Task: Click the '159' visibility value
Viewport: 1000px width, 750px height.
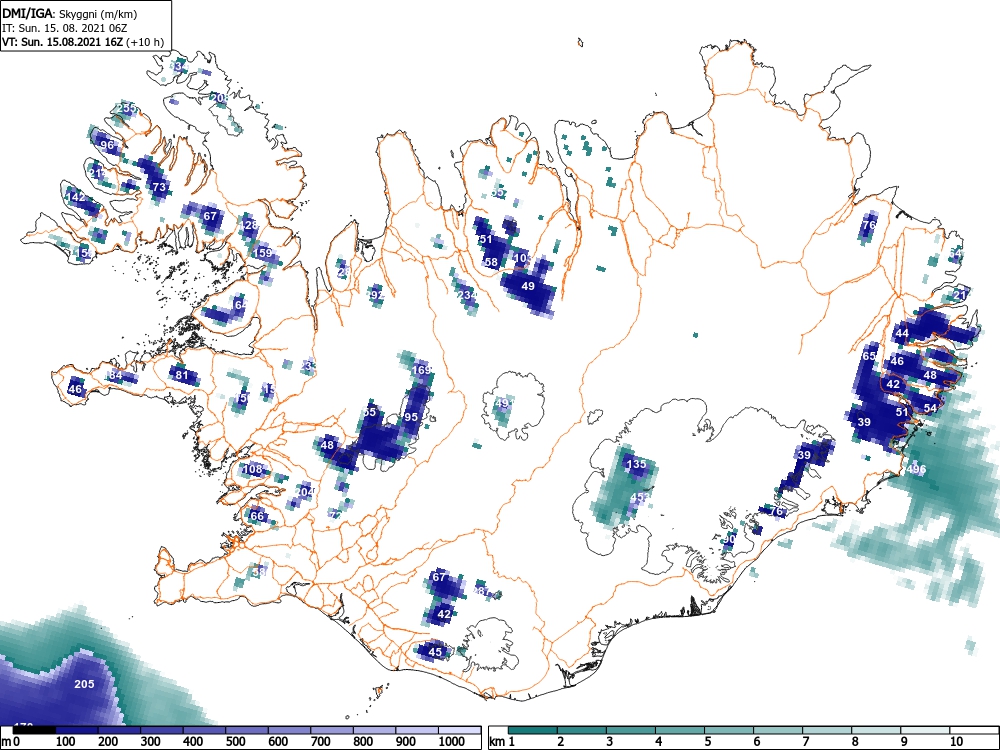Action: point(263,253)
